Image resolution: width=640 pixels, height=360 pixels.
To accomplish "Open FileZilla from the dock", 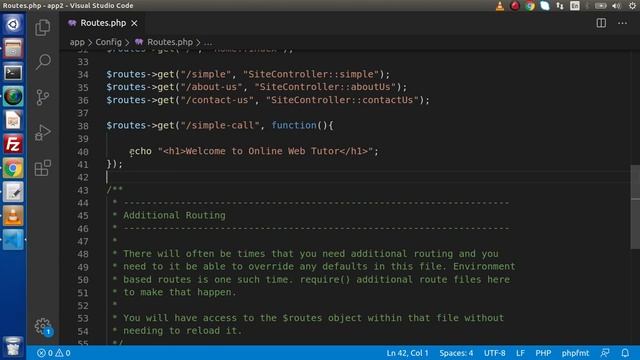I will (13, 144).
